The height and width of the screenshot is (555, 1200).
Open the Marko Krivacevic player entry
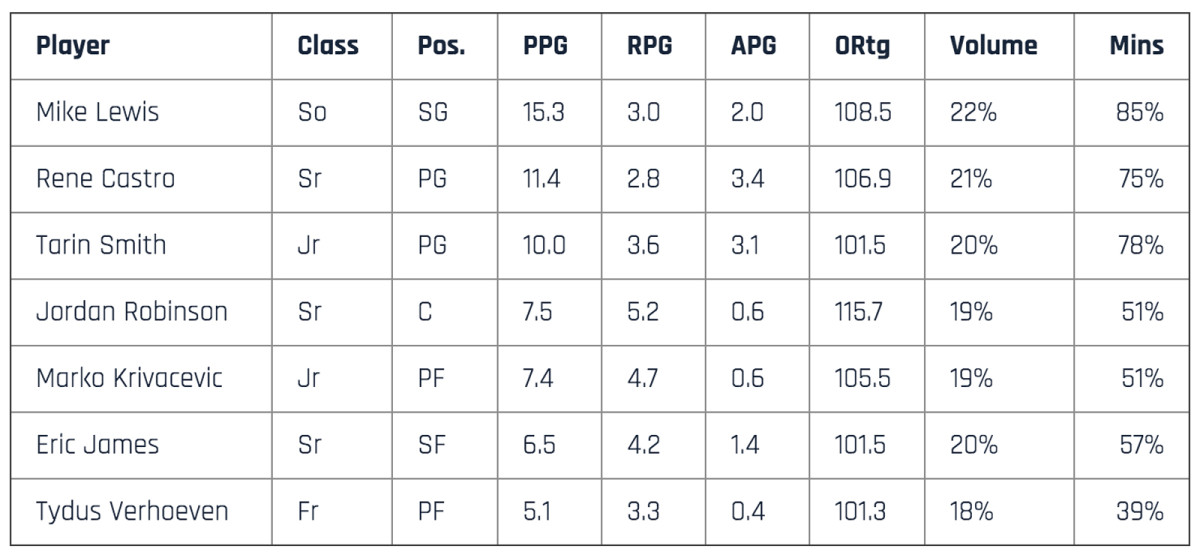click(129, 378)
